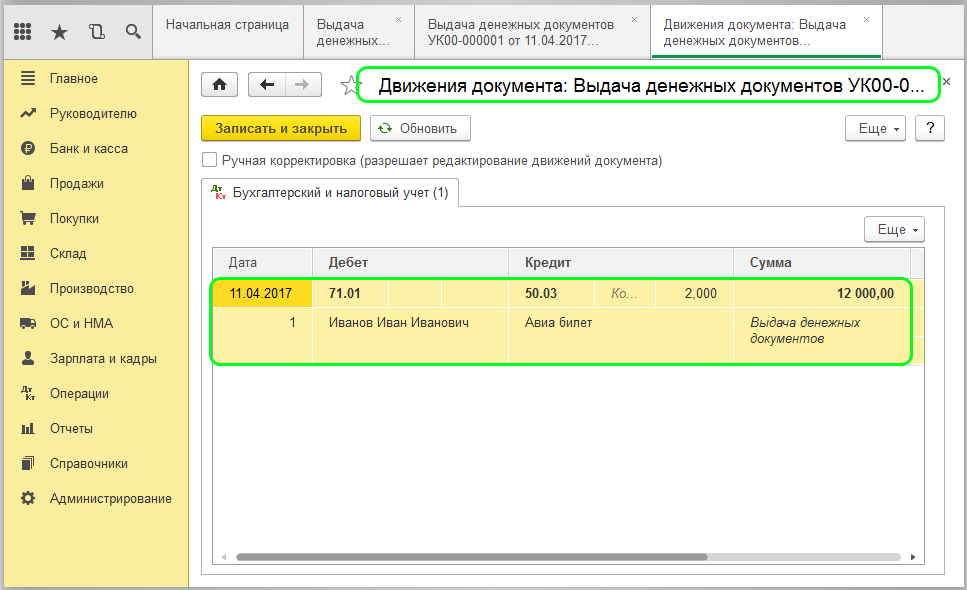Click scrollbar left arrow under table
Viewport: 967px width, 590px height.
tap(224, 557)
